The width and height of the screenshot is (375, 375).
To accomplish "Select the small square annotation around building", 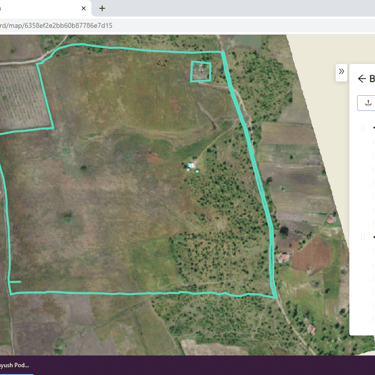I will tap(201, 71).
